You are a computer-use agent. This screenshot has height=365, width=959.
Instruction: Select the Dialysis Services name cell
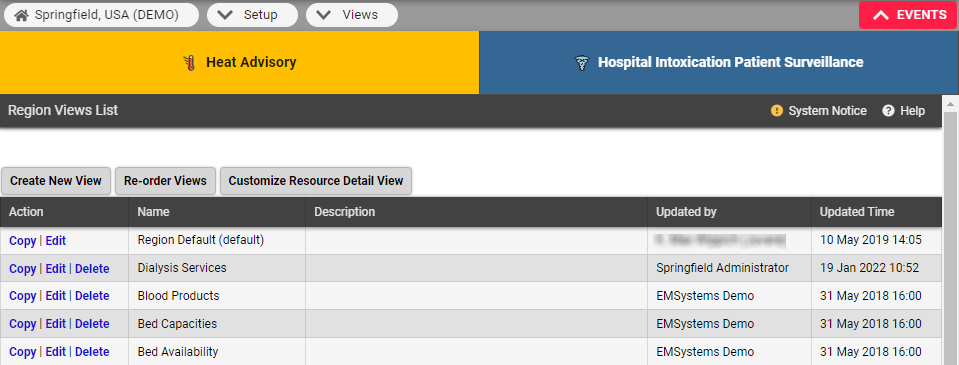click(217, 268)
